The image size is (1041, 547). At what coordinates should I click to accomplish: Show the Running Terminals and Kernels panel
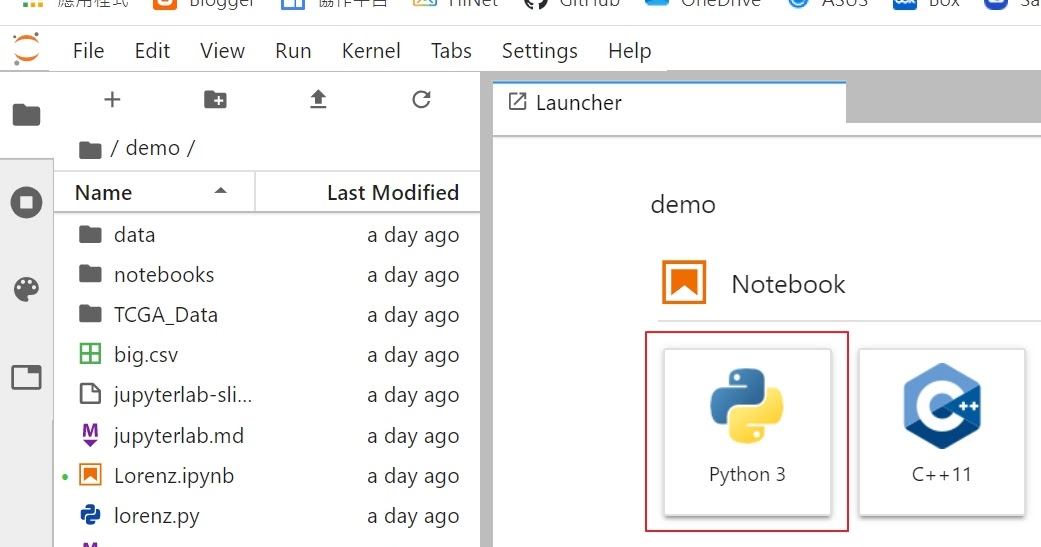click(x=26, y=203)
